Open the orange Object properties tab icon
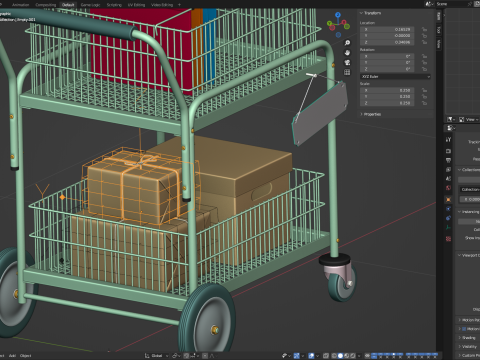This screenshot has width=480, height=360. [x=448, y=200]
